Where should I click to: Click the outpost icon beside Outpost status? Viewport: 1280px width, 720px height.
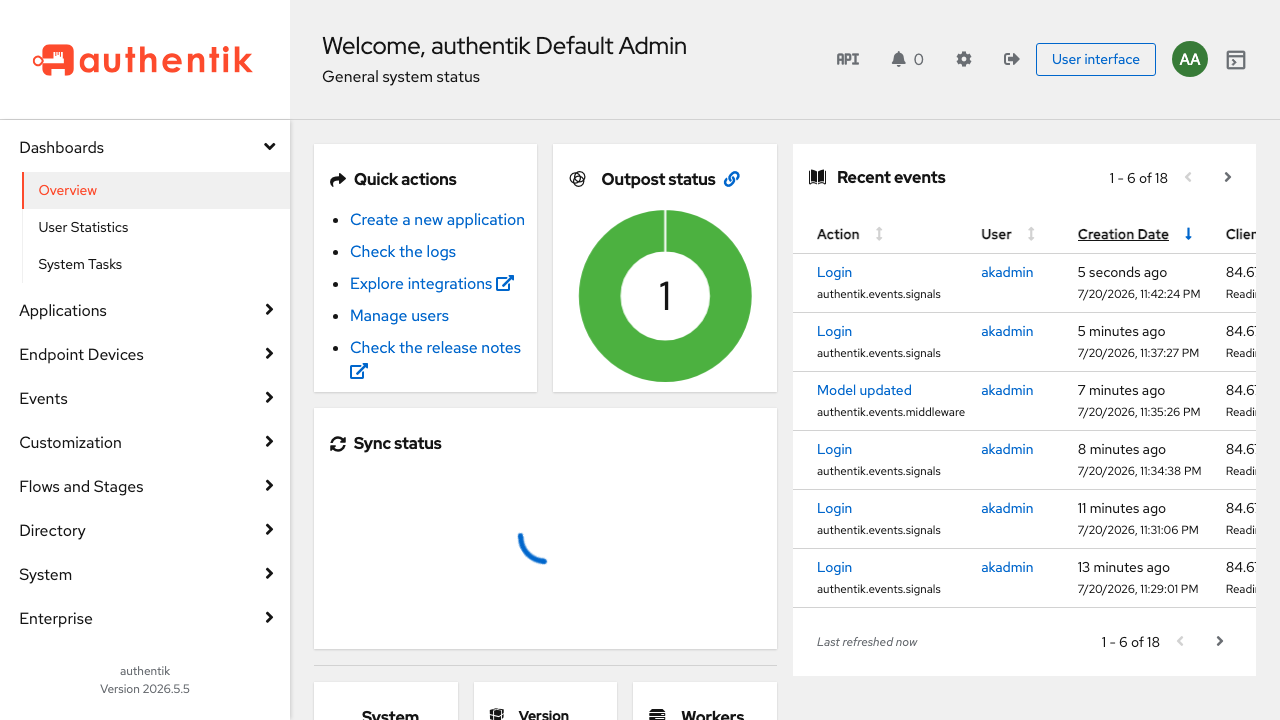(578, 179)
